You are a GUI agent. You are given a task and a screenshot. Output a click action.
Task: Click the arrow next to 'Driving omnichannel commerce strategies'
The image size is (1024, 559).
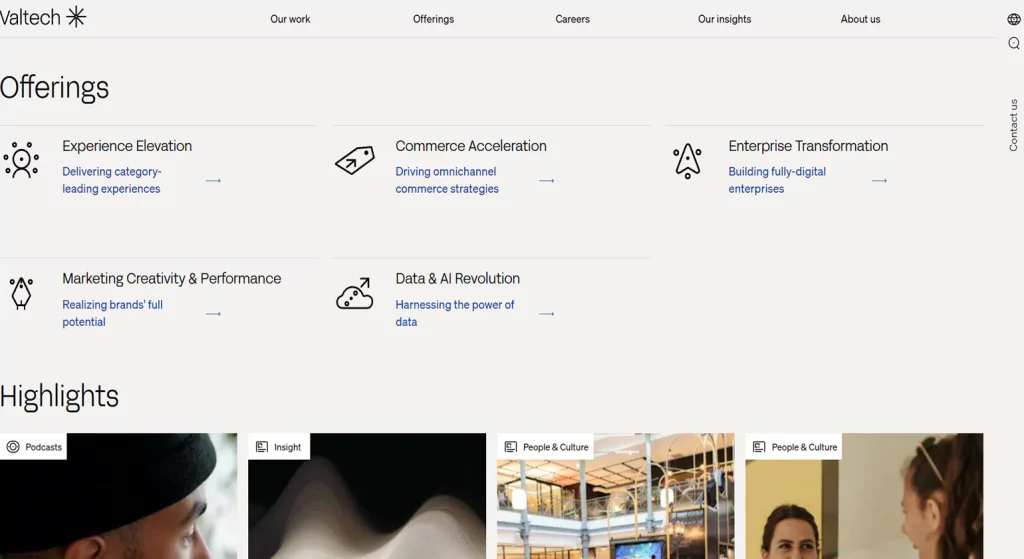[546, 181]
